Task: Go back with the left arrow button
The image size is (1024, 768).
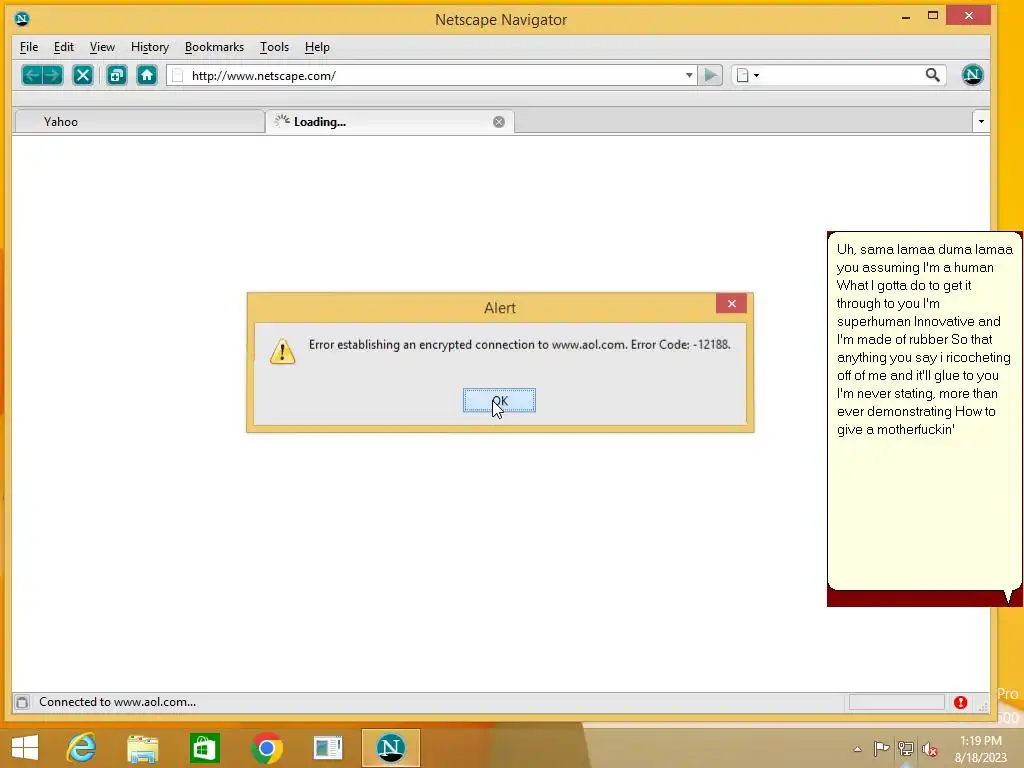Action: click(31, 75)
